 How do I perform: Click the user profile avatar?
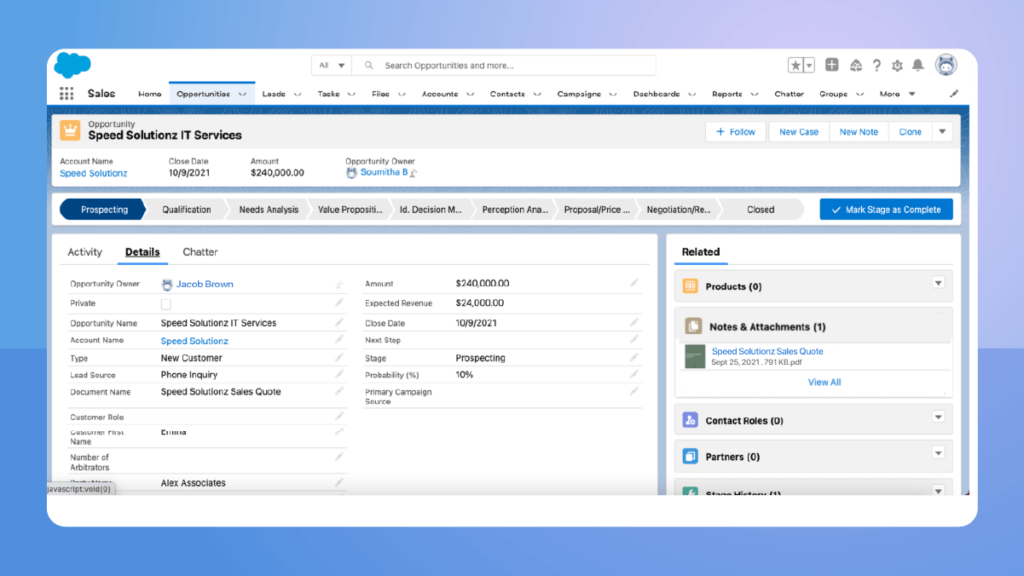click(x=946, y=65)
